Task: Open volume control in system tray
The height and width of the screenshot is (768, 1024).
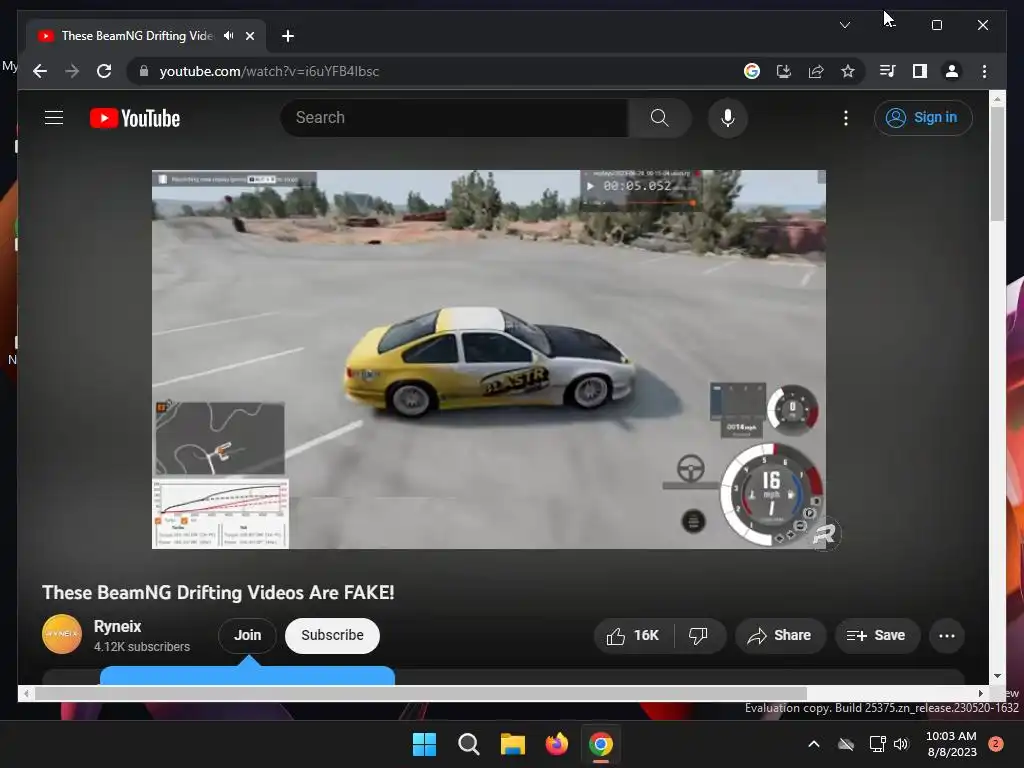Action: (901, 744)
